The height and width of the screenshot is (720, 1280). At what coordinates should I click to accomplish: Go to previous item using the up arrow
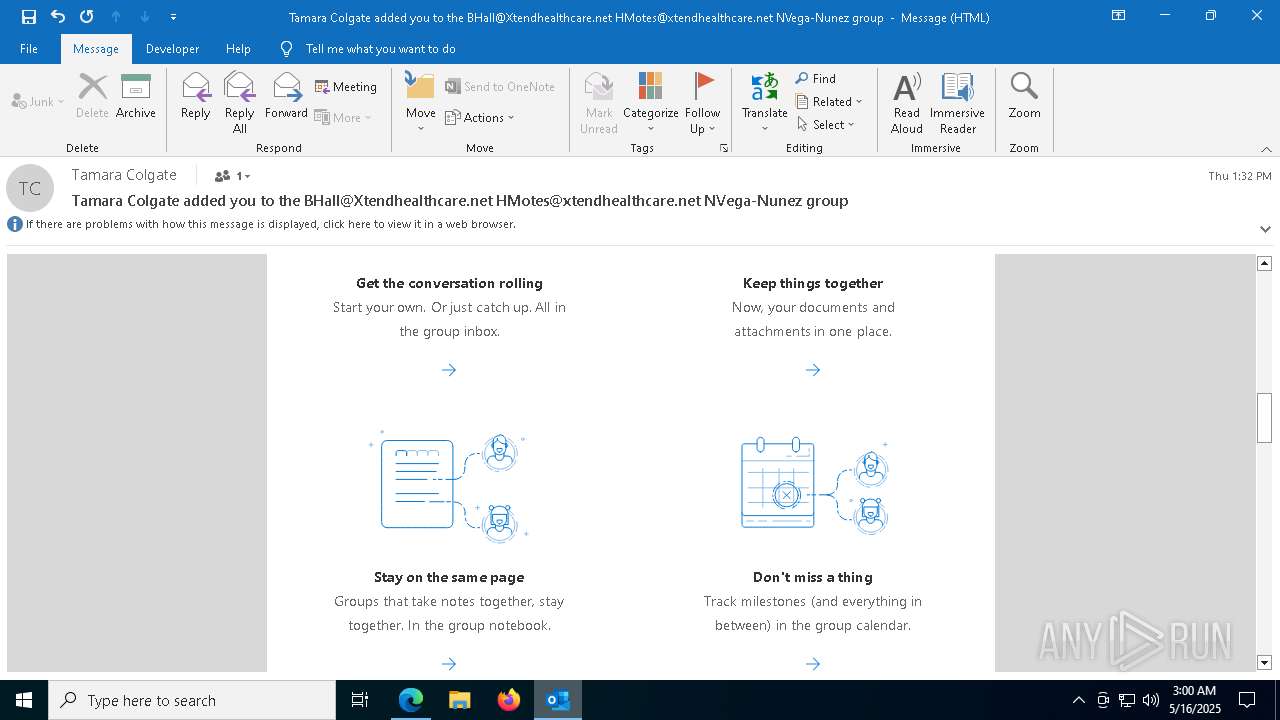tap(116, 17)
